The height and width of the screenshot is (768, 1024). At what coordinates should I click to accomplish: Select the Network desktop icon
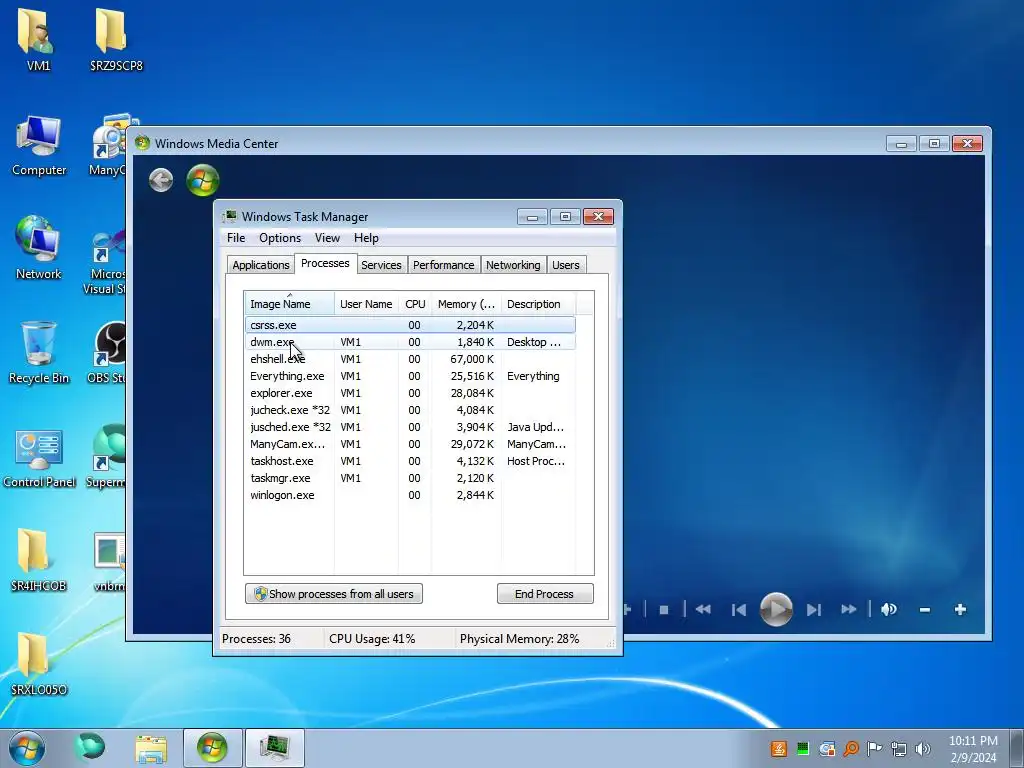point(39,248)
